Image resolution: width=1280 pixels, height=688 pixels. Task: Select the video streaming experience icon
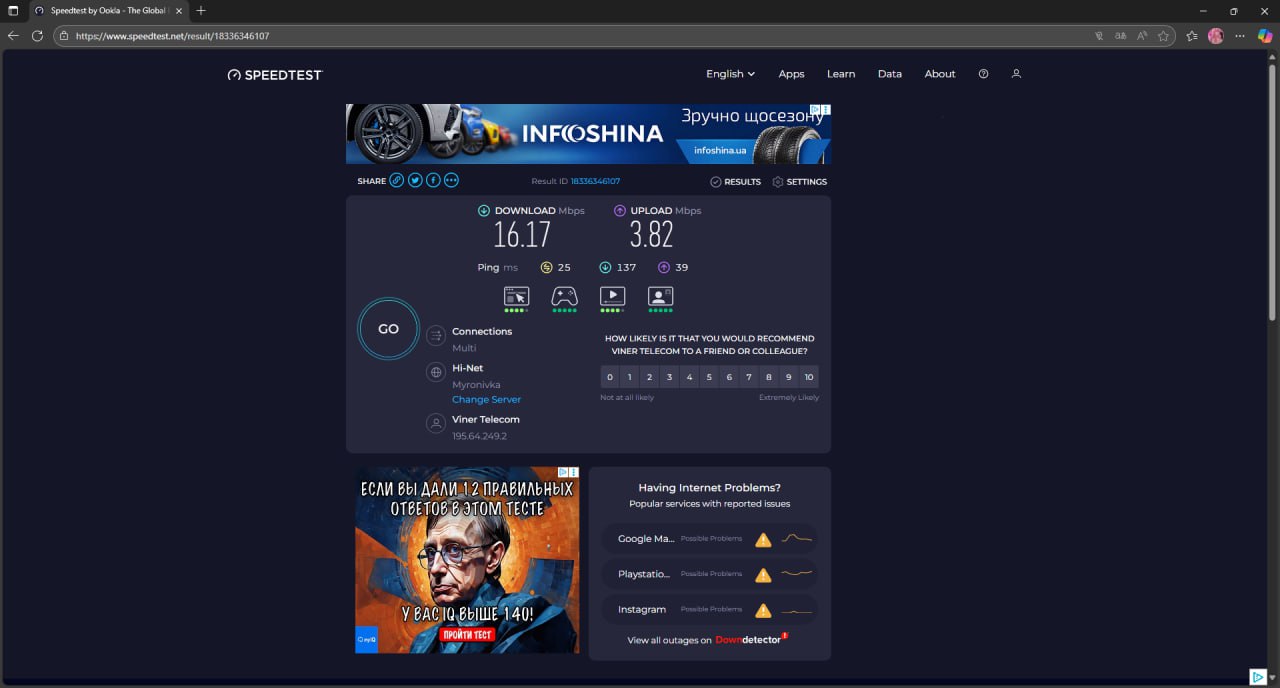coord(612,296)
